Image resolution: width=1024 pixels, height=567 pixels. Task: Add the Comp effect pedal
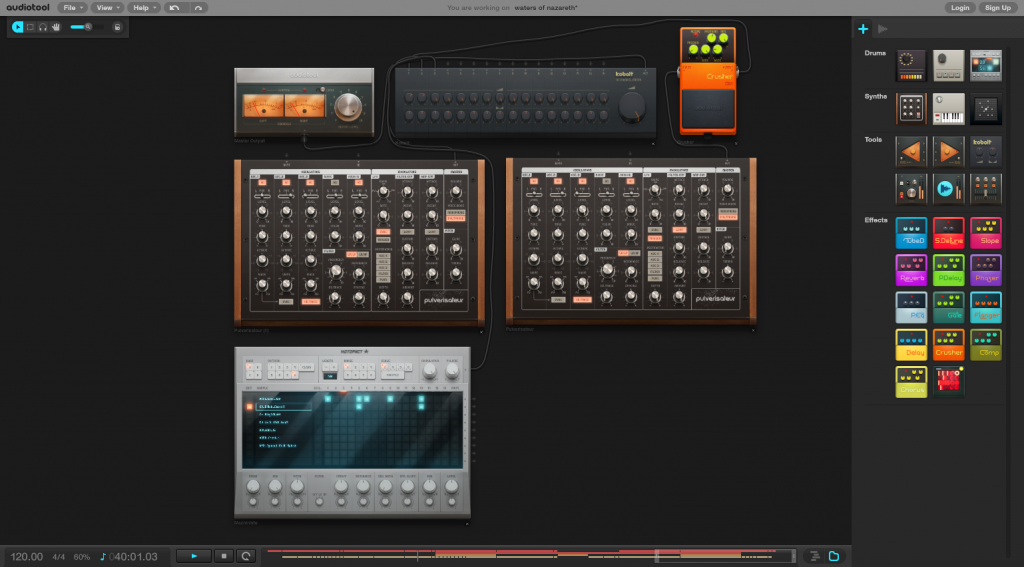(985, 344)
